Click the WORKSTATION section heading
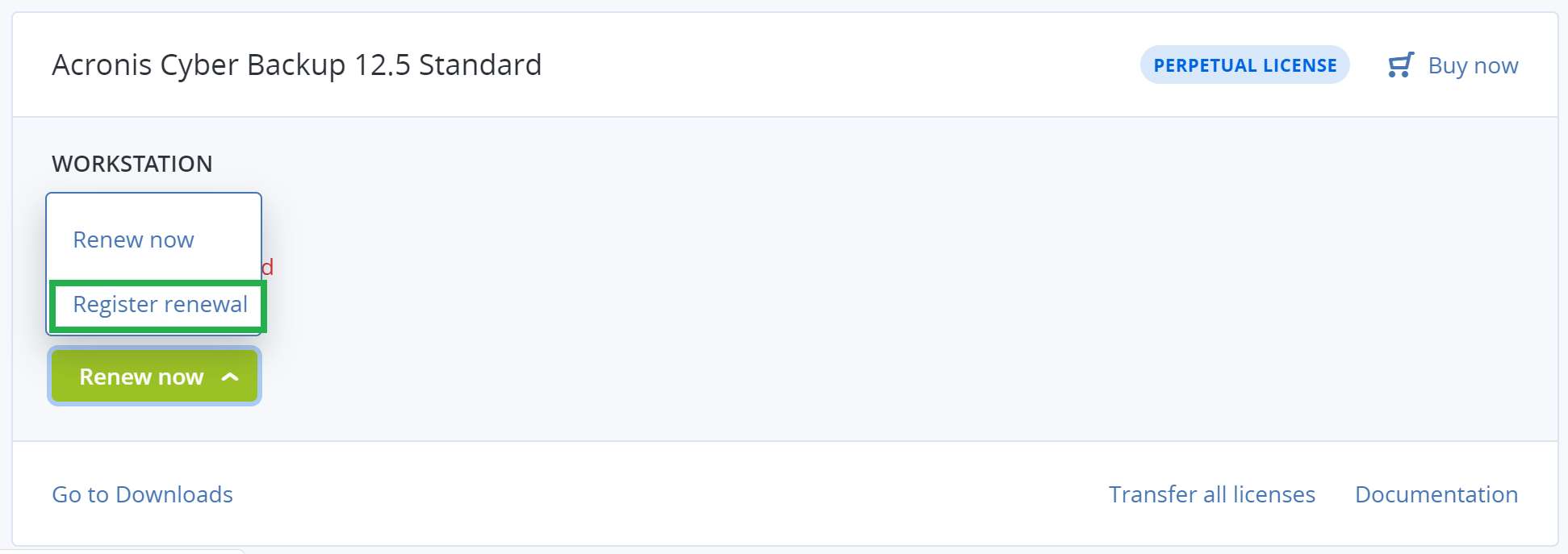Image resolution: width=1568 pixels, height=554 pixels. pos(132,164)
